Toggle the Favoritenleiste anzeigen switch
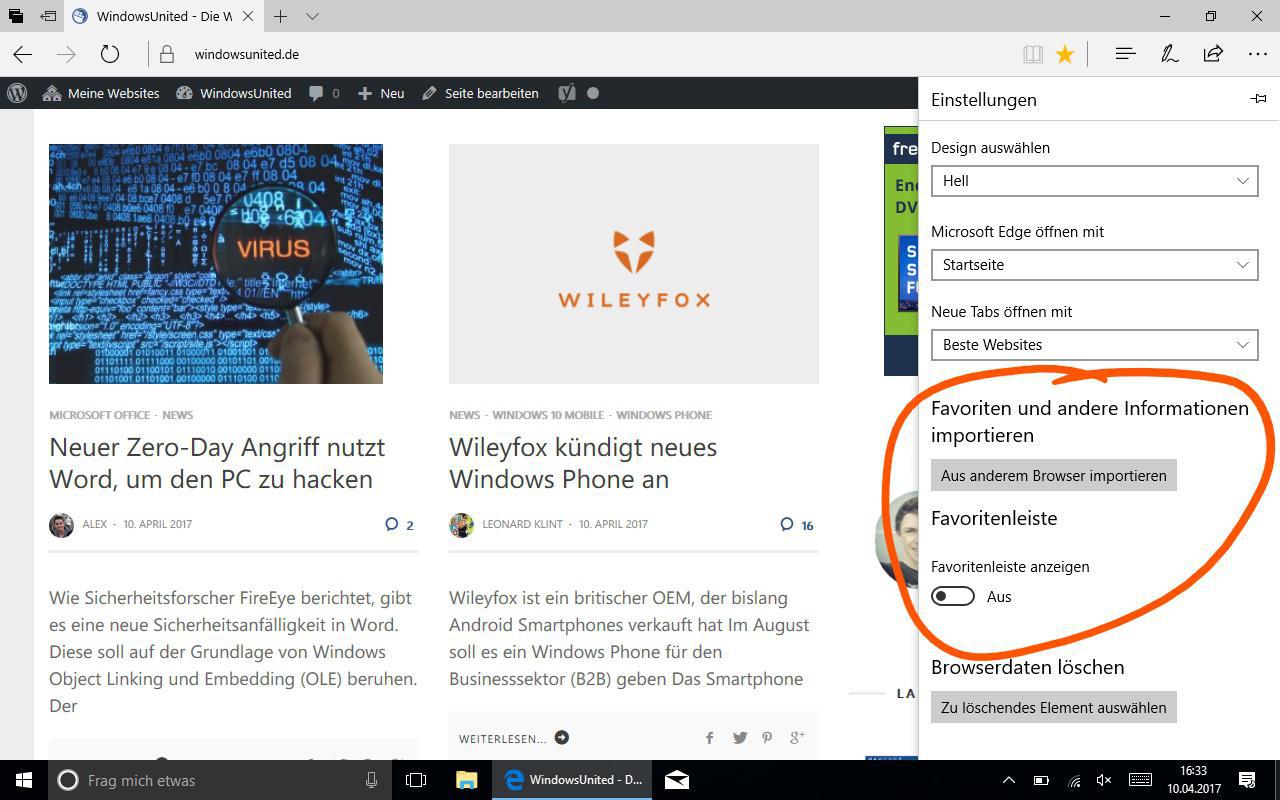Screen dimensions: 1280x800 click(x=953, y=596)
